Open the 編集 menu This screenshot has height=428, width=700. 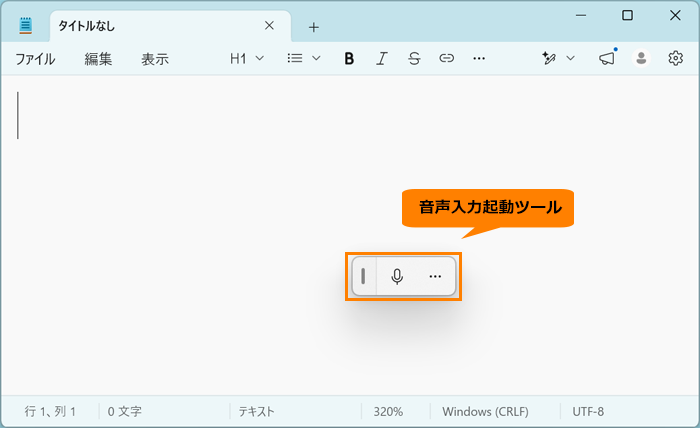(98, 59)
